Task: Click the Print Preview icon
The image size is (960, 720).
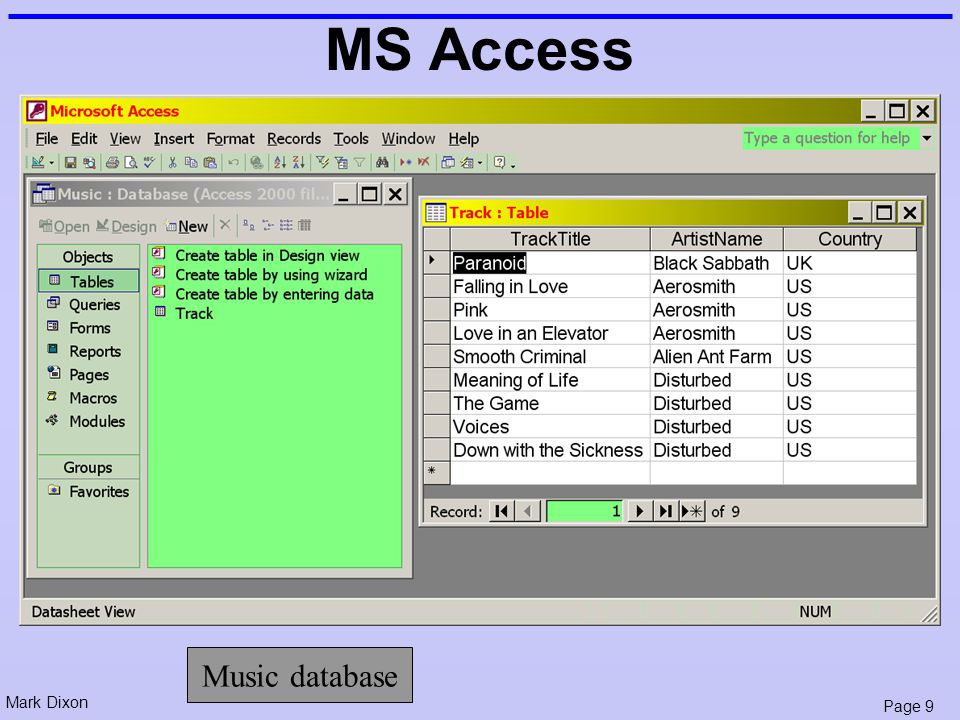Action: coord(130,162)
